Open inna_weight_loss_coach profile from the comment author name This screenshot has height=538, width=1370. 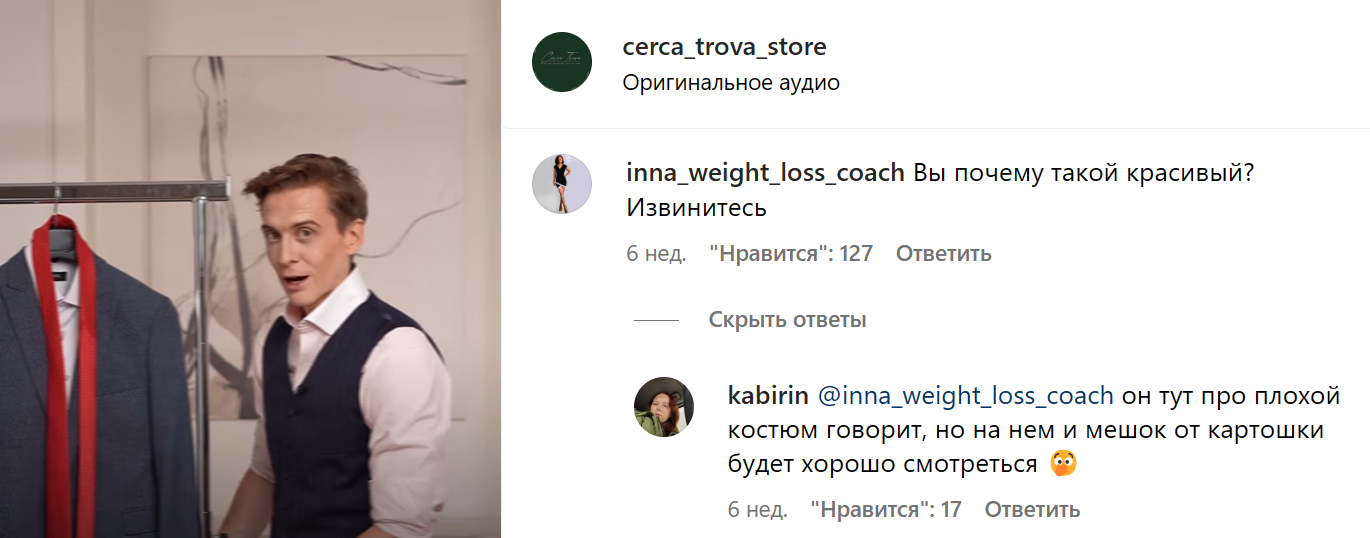[765, 173]
